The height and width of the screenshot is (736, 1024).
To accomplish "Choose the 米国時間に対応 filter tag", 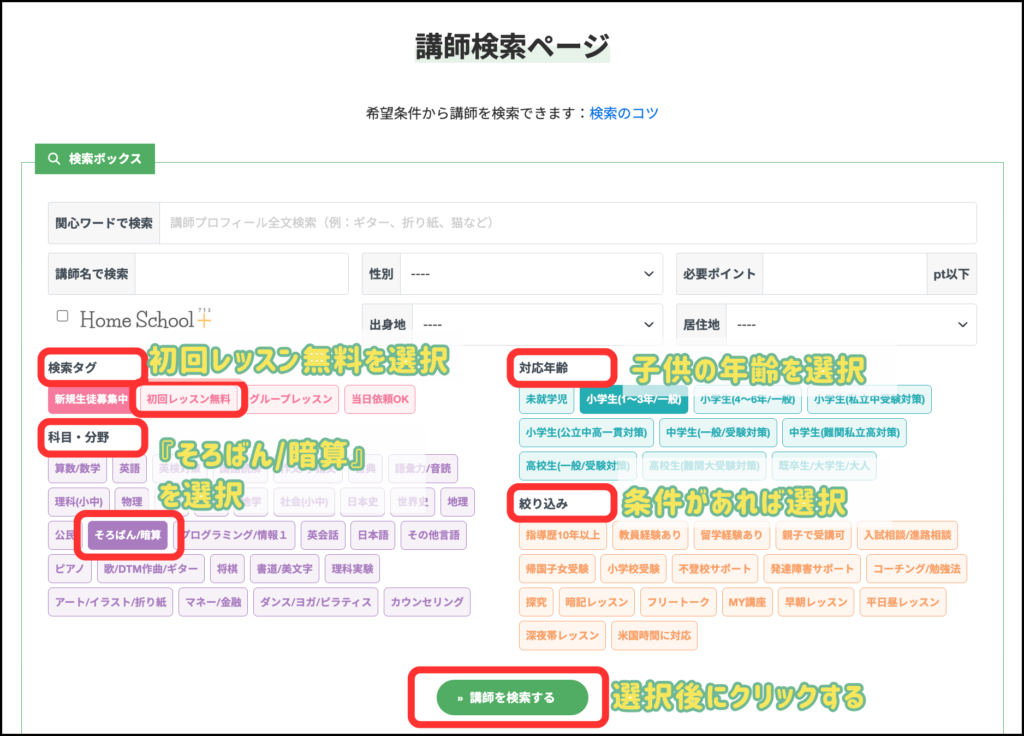I will [656, 635].
